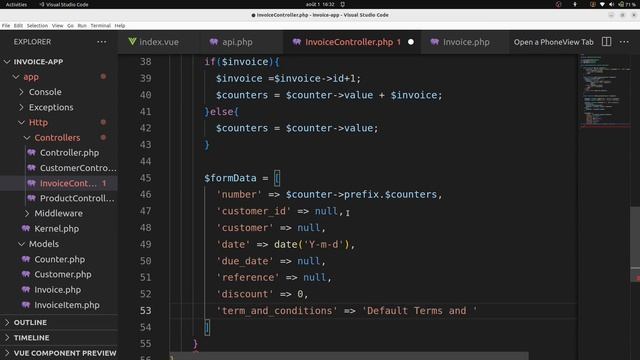Click the horizontal editor scrollbar

click(349, 357)
